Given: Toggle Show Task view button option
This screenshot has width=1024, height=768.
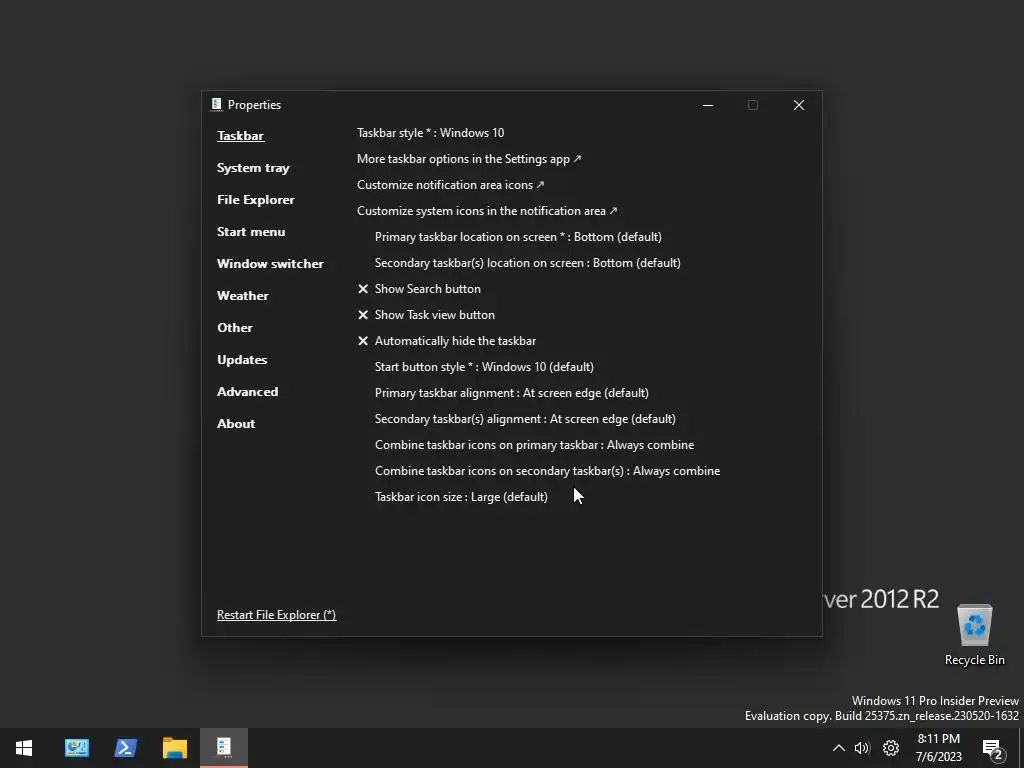Looking at the screenshot, I should (426, 315).
